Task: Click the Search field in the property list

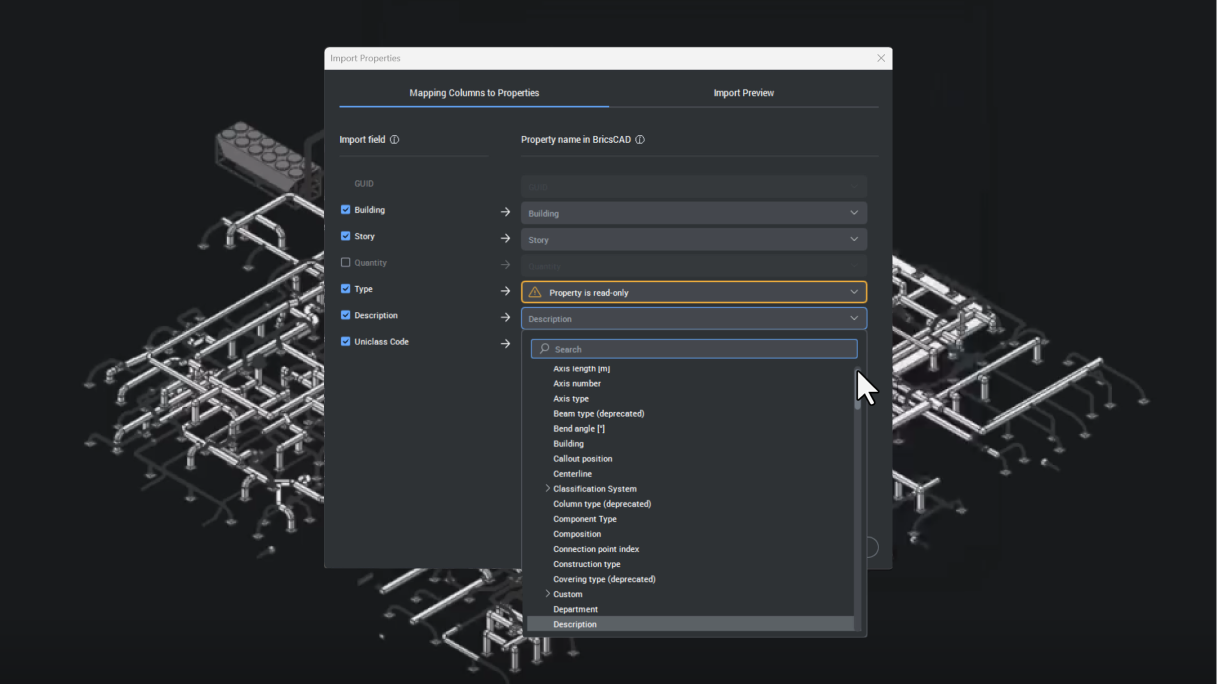Action: coord(694,349)
